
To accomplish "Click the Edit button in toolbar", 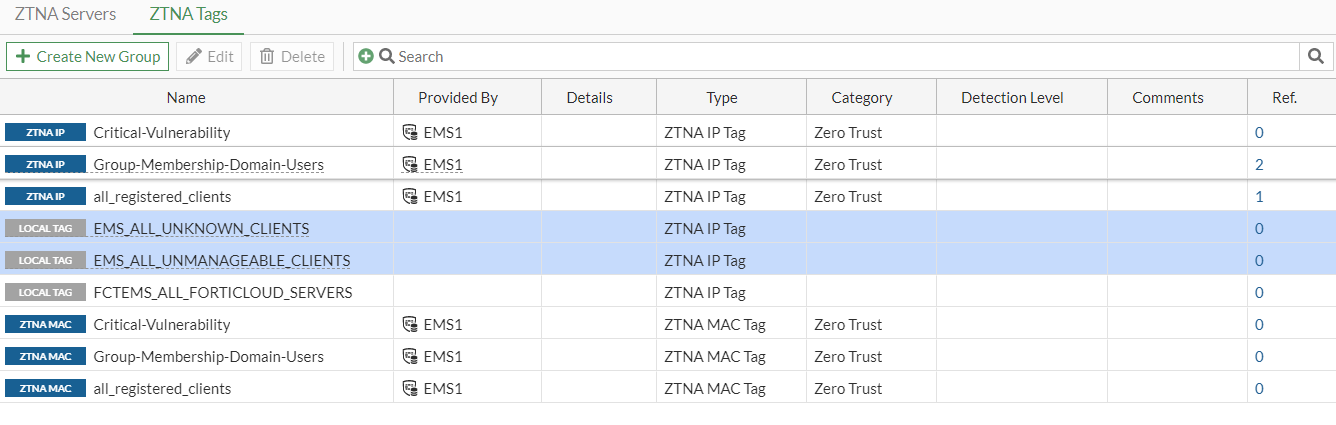I will 209,56.
